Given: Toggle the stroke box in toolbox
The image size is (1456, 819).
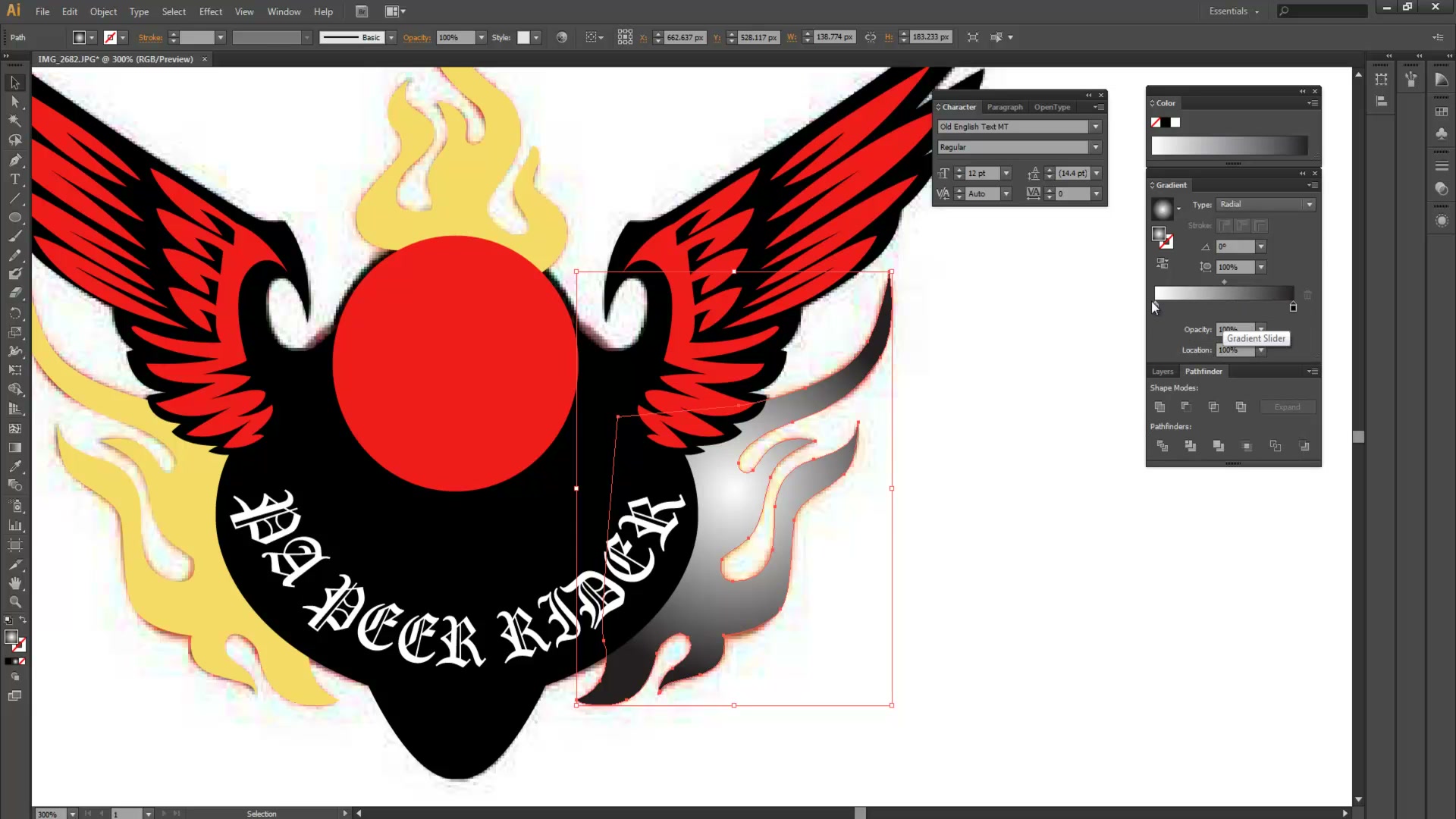Looking at the screenshot, I should coord(19,645).
